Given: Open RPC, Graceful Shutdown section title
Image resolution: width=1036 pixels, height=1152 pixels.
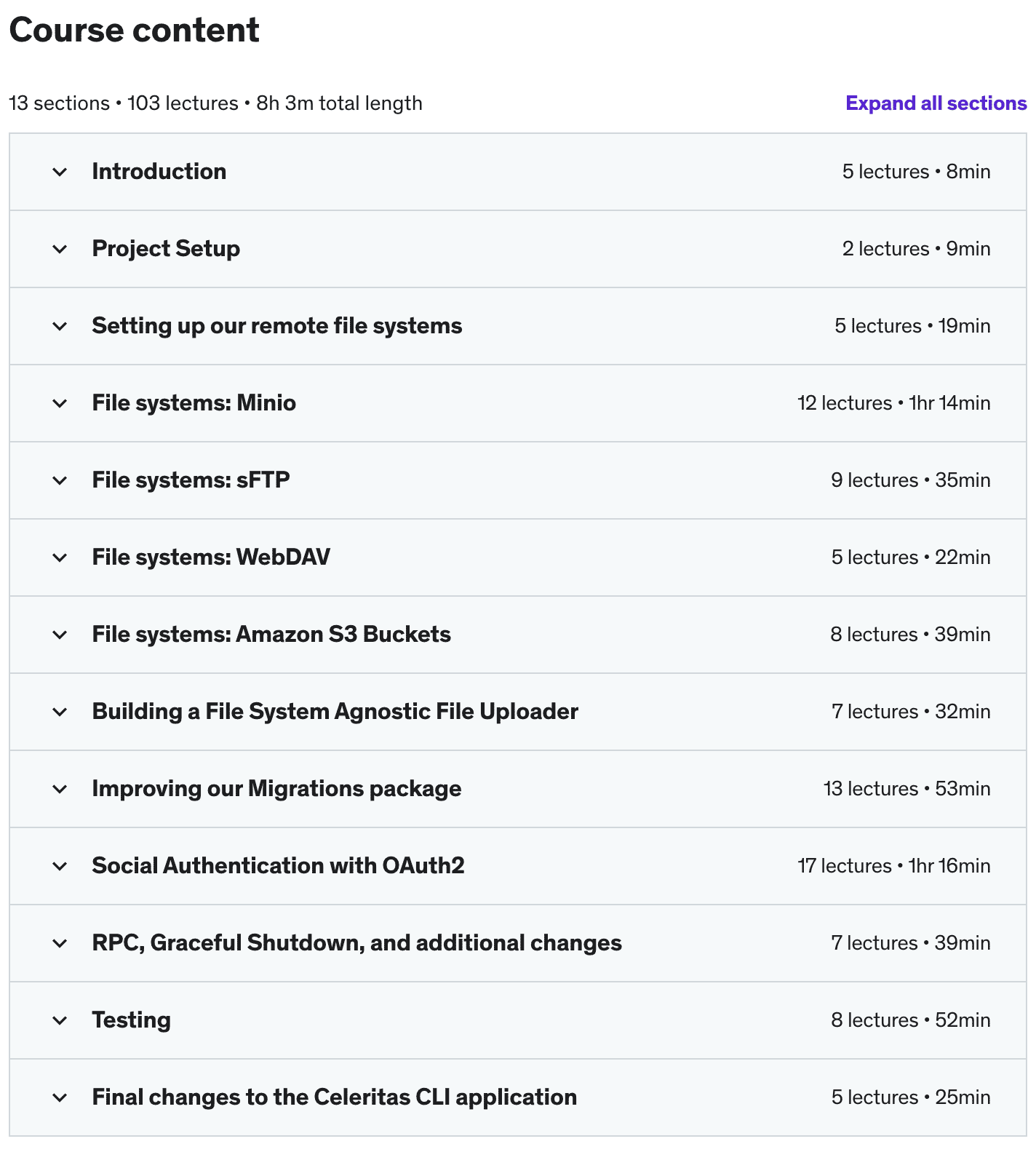Looking at the screenshot, I should [x=356, y=943].
